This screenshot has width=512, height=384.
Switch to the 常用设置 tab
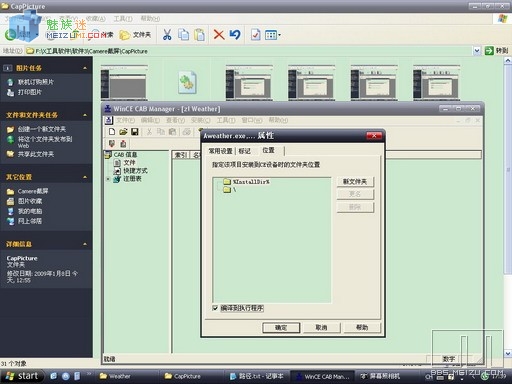coord(220,151)
